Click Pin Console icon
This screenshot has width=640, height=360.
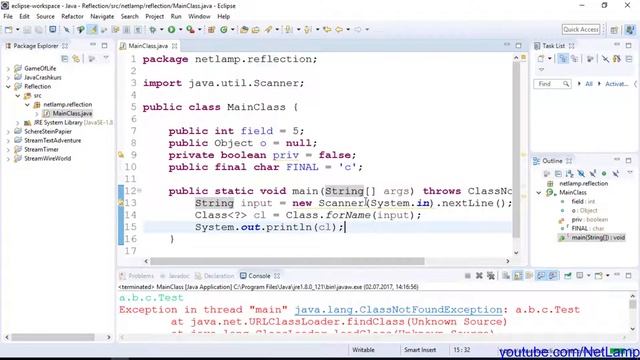568,276
